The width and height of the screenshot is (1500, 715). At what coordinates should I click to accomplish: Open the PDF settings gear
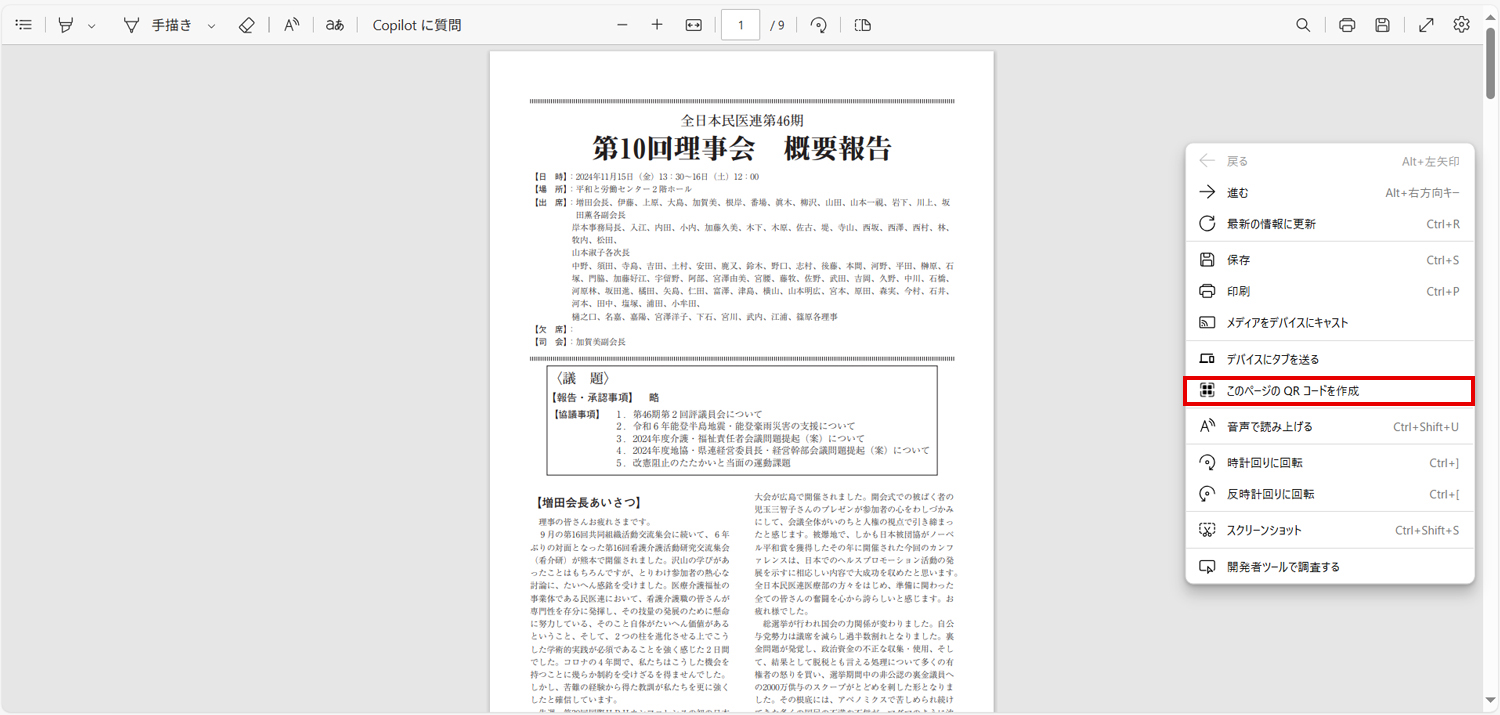[x=1462, y=25]
